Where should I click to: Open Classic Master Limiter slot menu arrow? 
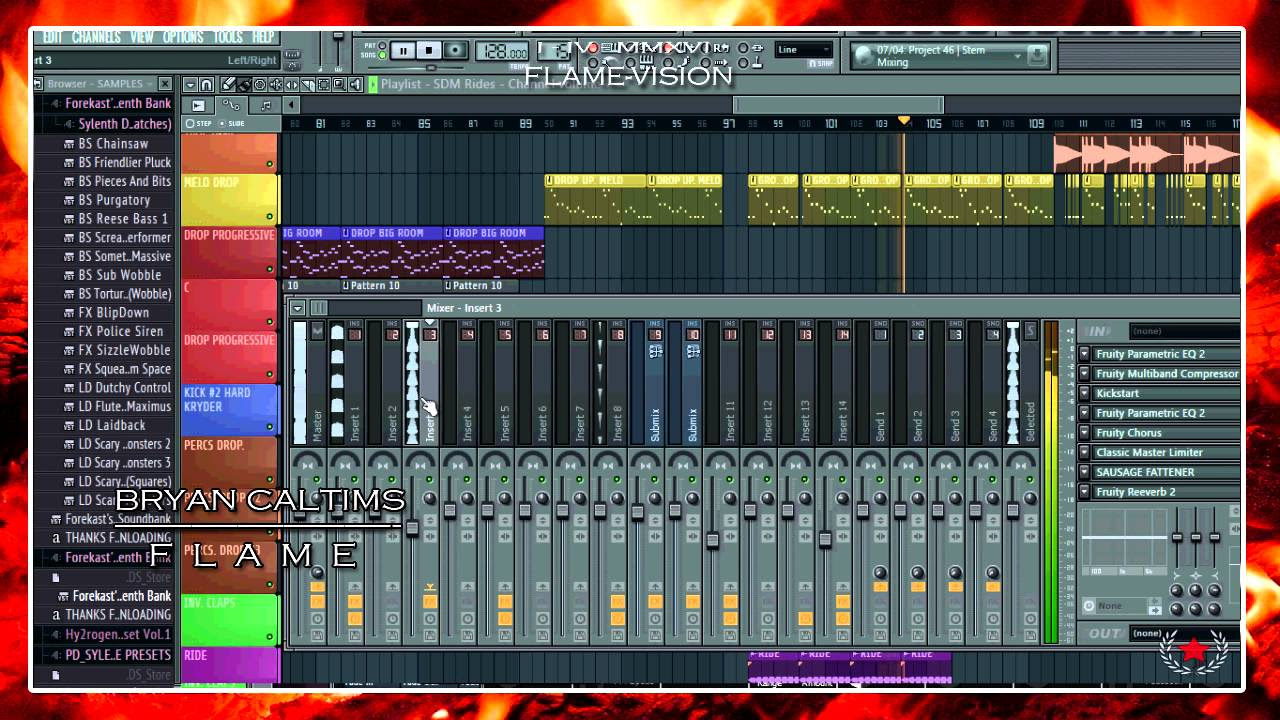pyautogui.click(x=1085, y=453)
